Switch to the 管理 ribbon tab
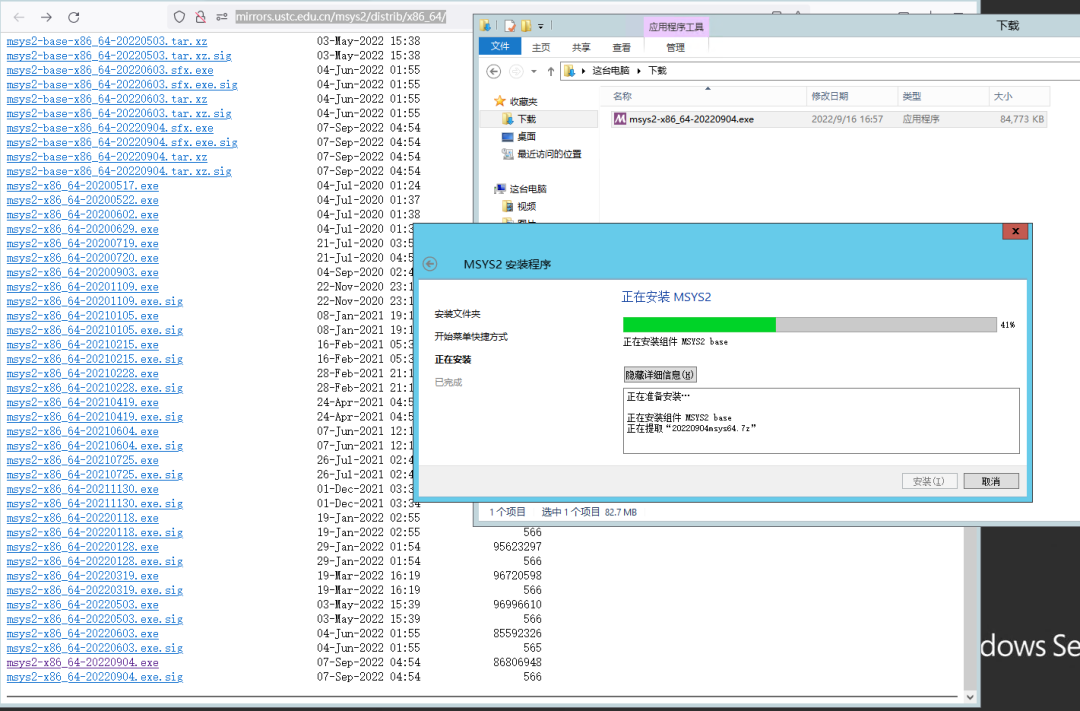The width and height of the screenshot is (1080, 711). pos(674,47)
